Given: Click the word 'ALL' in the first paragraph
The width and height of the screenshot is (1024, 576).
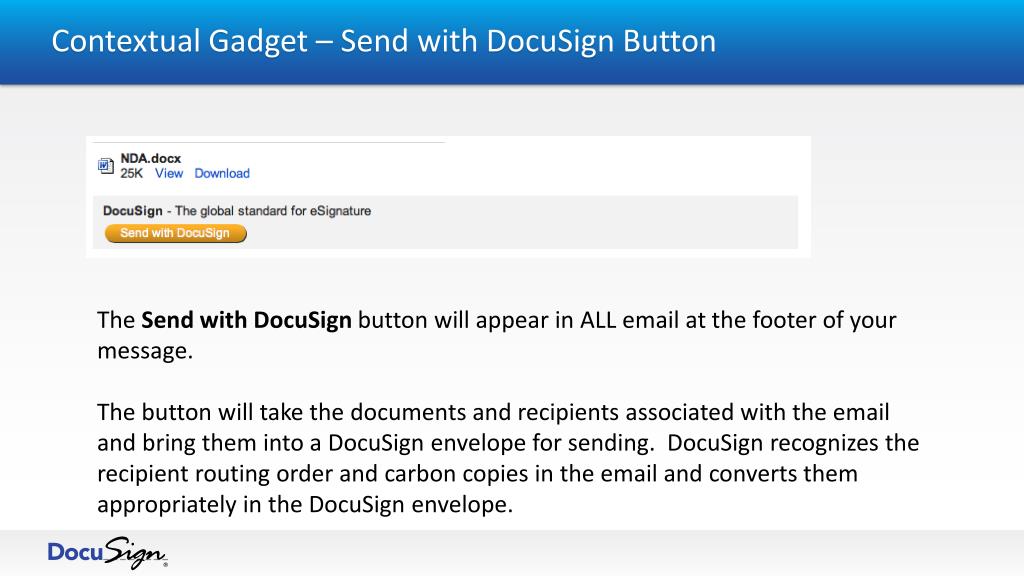Looking at the screenshot, I should point(598,320).
